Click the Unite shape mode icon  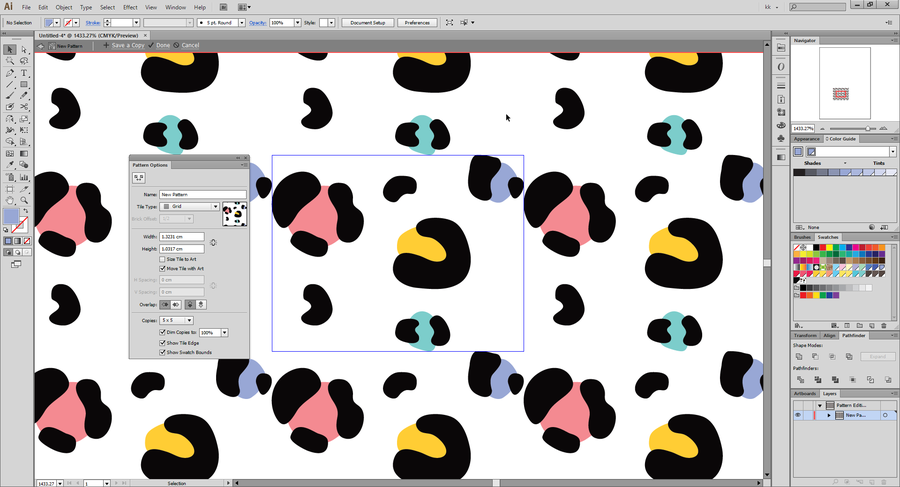[799, 356]
